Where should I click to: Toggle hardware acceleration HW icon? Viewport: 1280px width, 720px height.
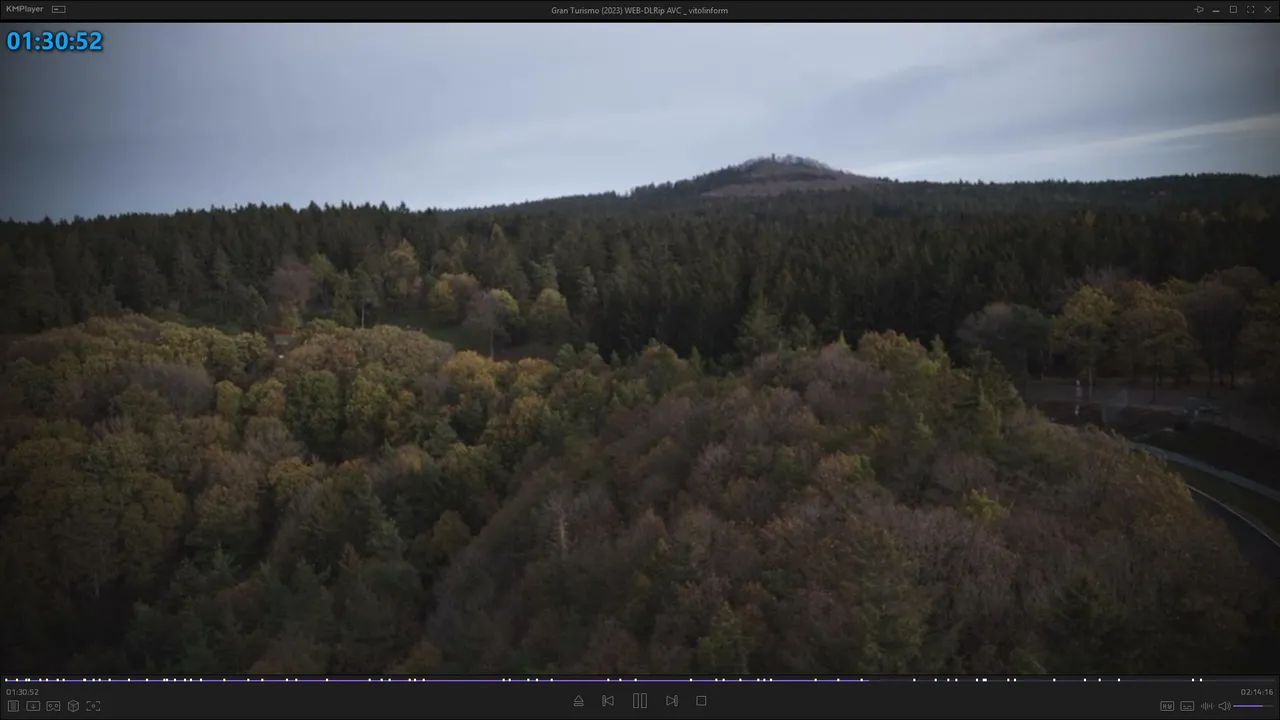tap(1167, 706)
